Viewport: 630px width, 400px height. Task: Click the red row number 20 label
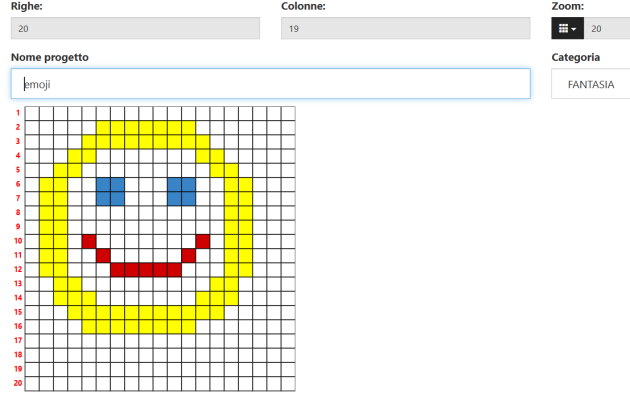click(17, 384)
